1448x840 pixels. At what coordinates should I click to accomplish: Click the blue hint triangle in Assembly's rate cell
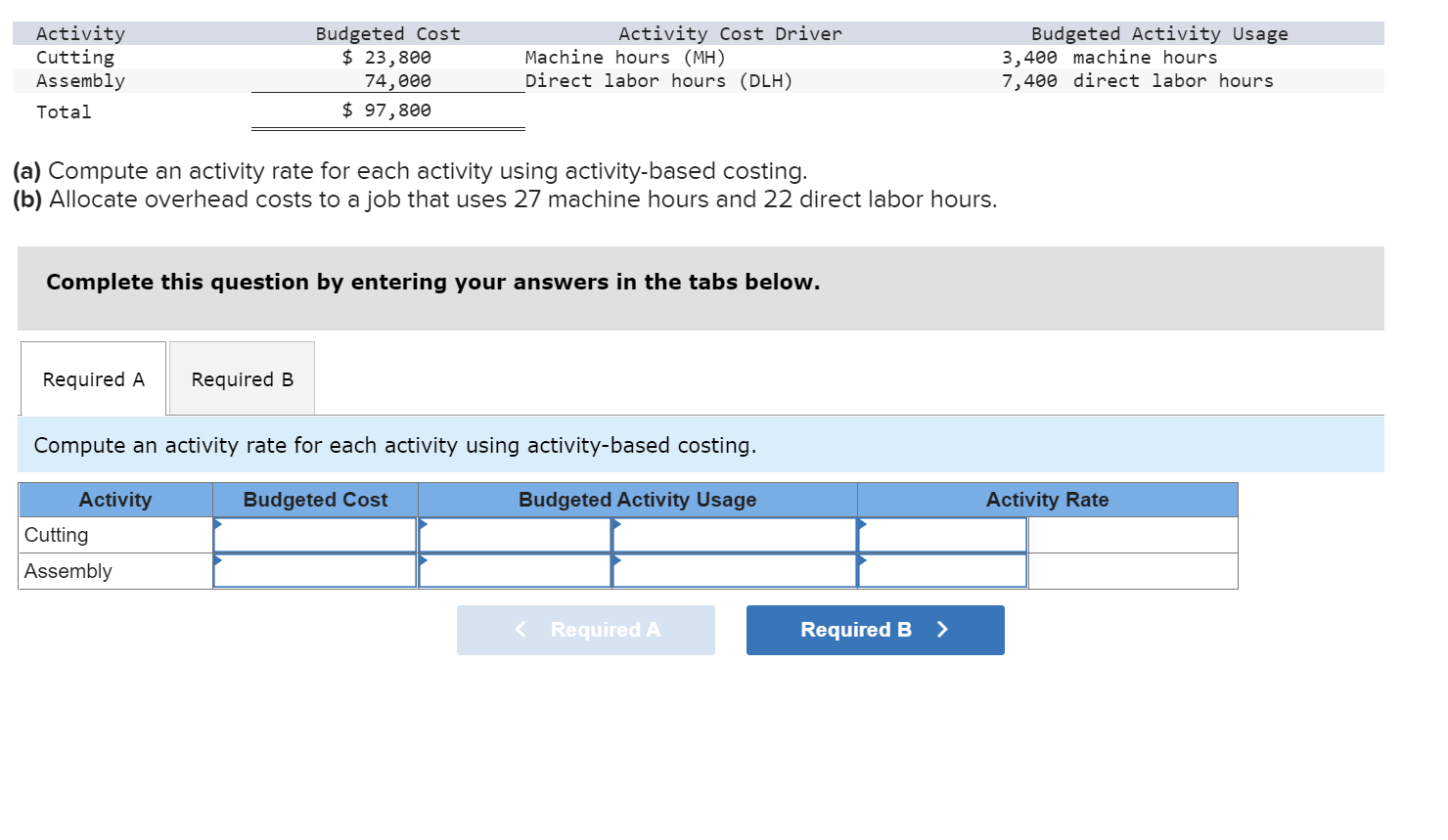coord(862,559)
